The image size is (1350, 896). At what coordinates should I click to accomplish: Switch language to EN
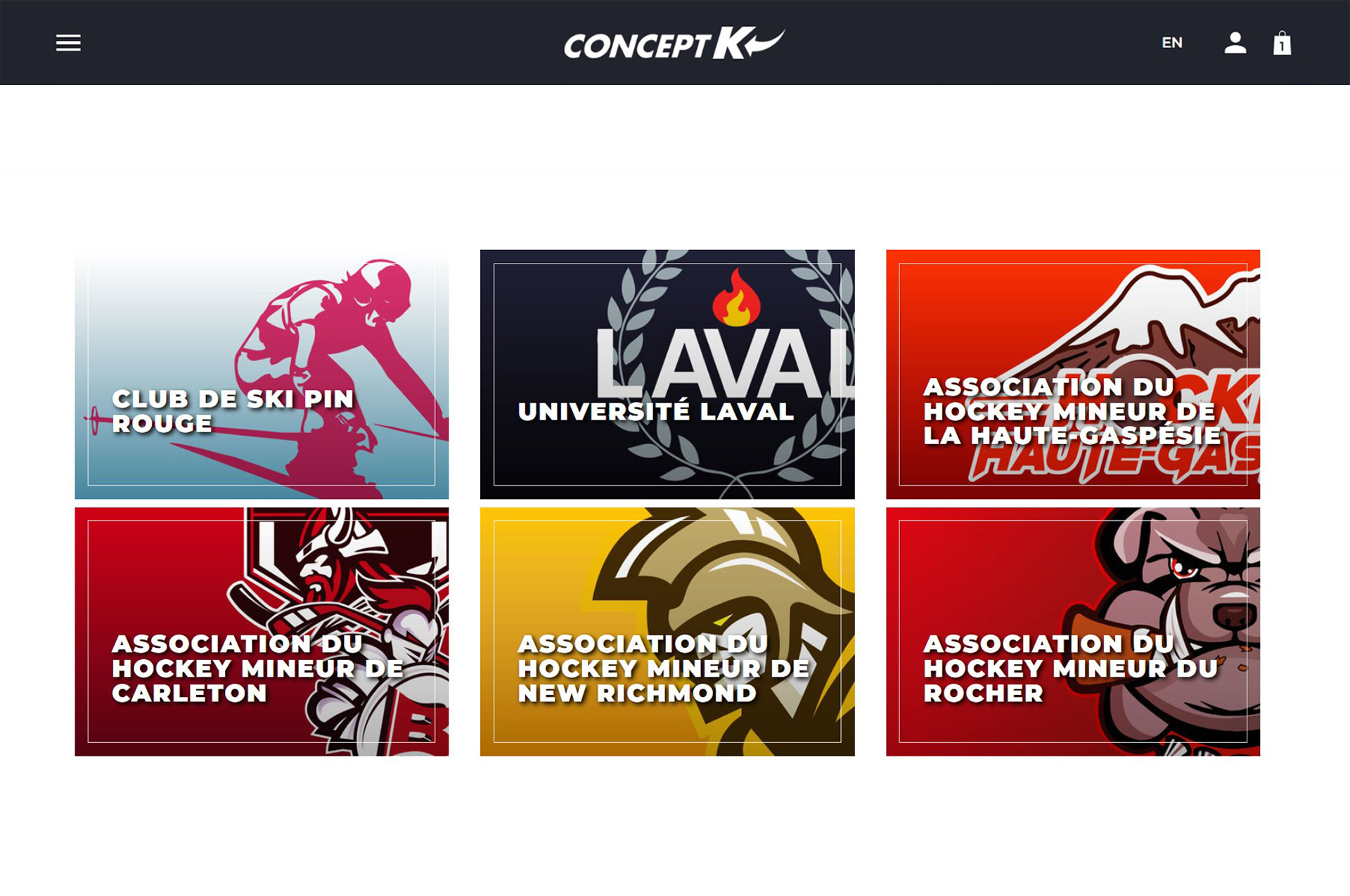click(x=1171, y=43)
